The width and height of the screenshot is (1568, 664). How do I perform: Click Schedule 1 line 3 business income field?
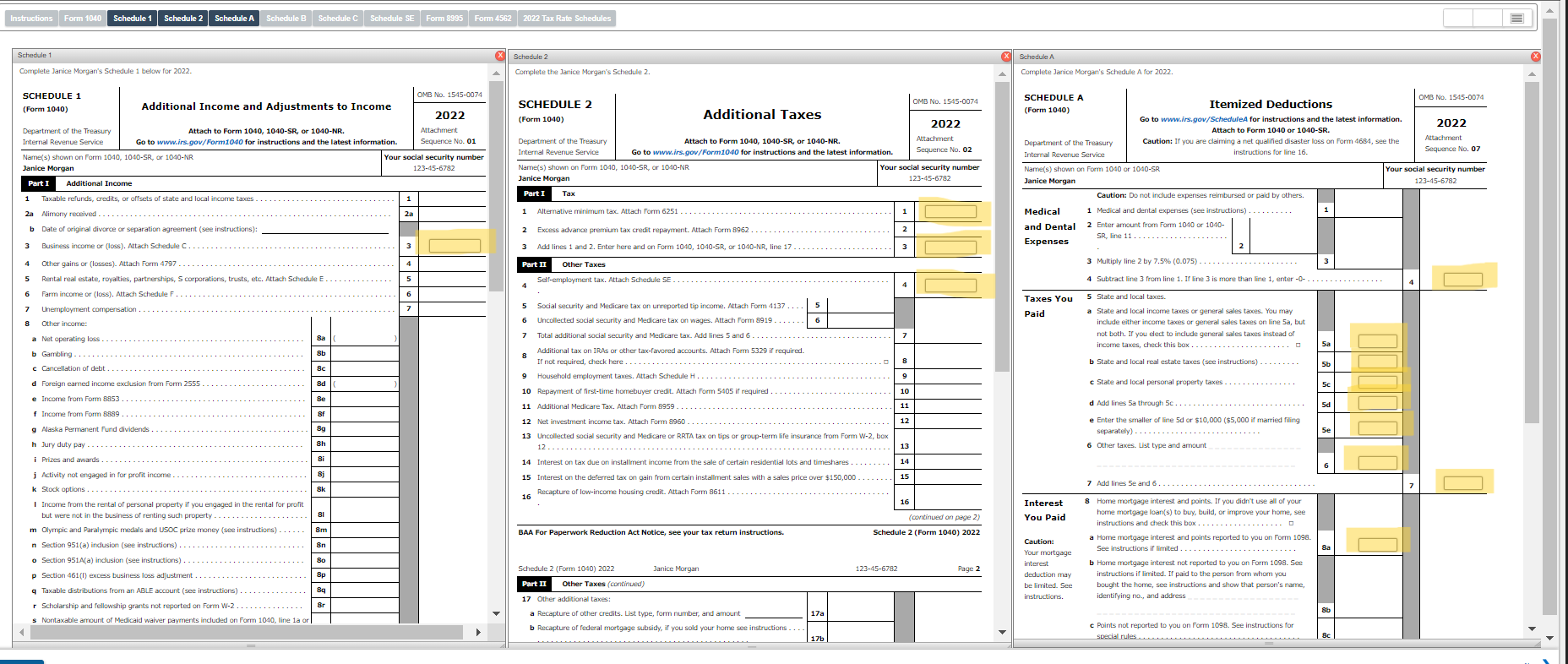pyautogui.click(x=455, y=246)
